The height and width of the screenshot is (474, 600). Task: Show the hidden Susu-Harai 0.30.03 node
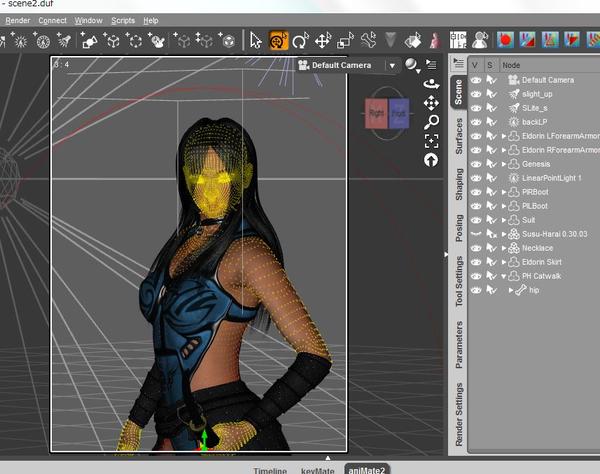tap(476, 234)
